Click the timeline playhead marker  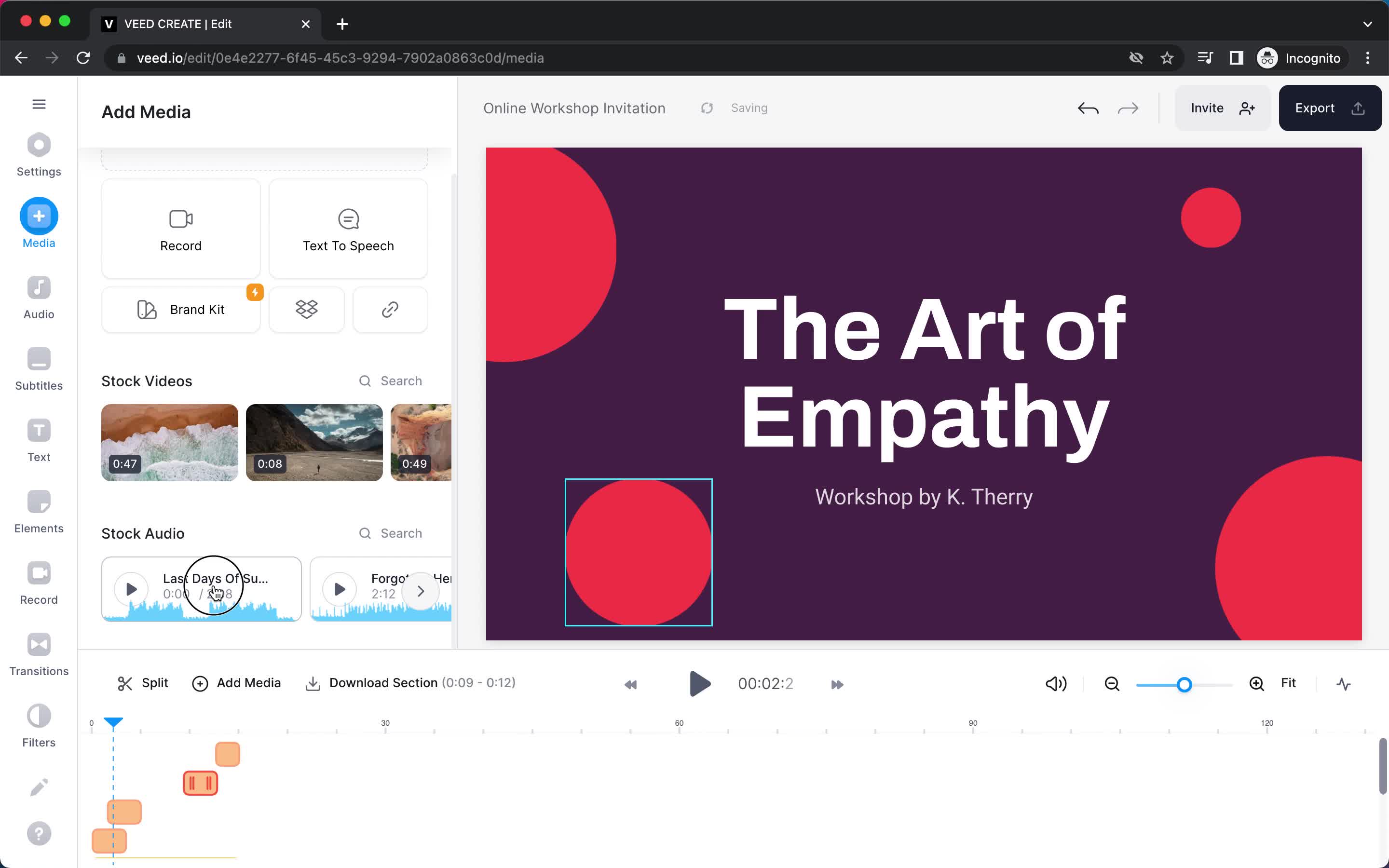[113, 722]
